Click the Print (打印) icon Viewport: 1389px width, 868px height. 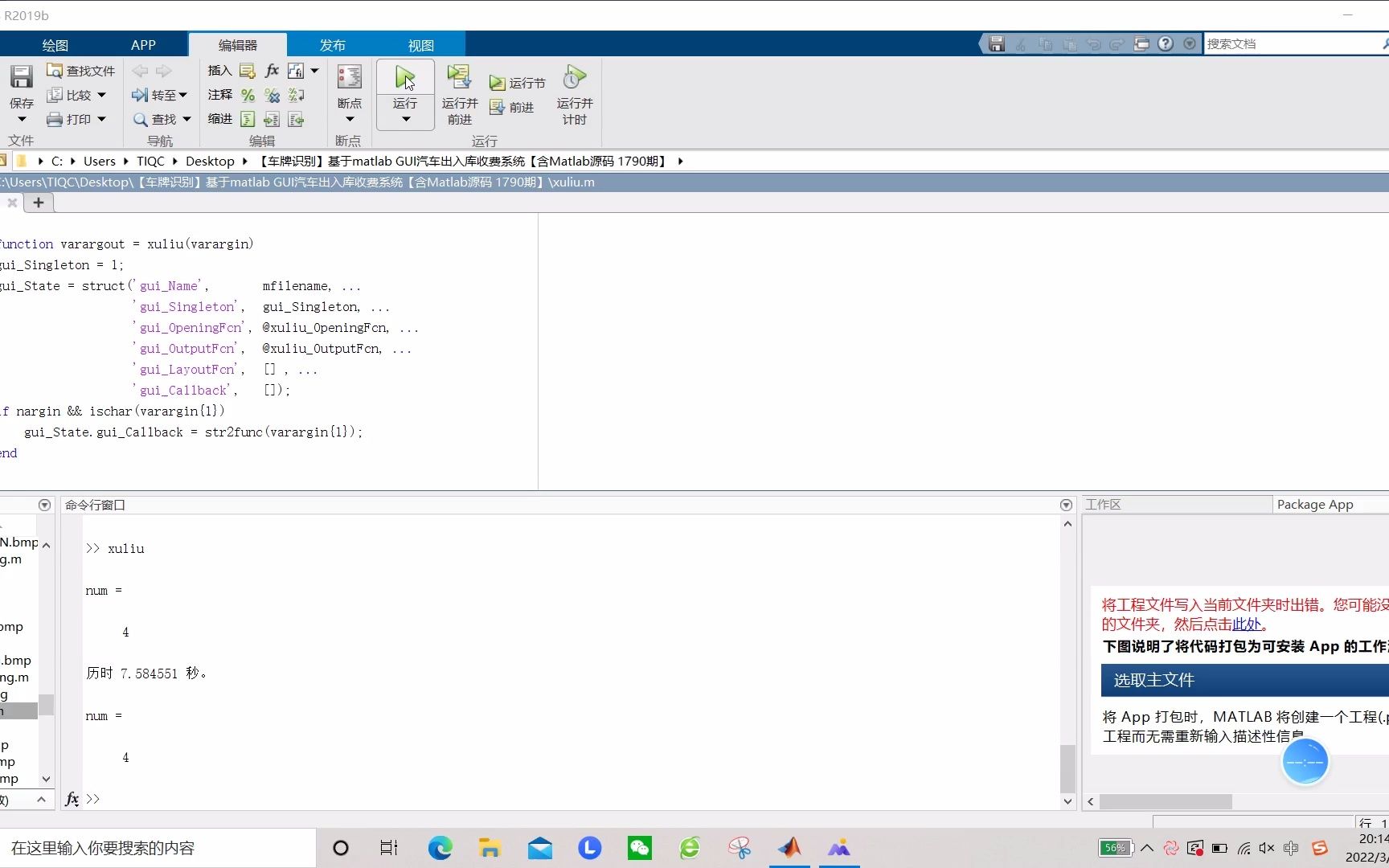(55, 119)
